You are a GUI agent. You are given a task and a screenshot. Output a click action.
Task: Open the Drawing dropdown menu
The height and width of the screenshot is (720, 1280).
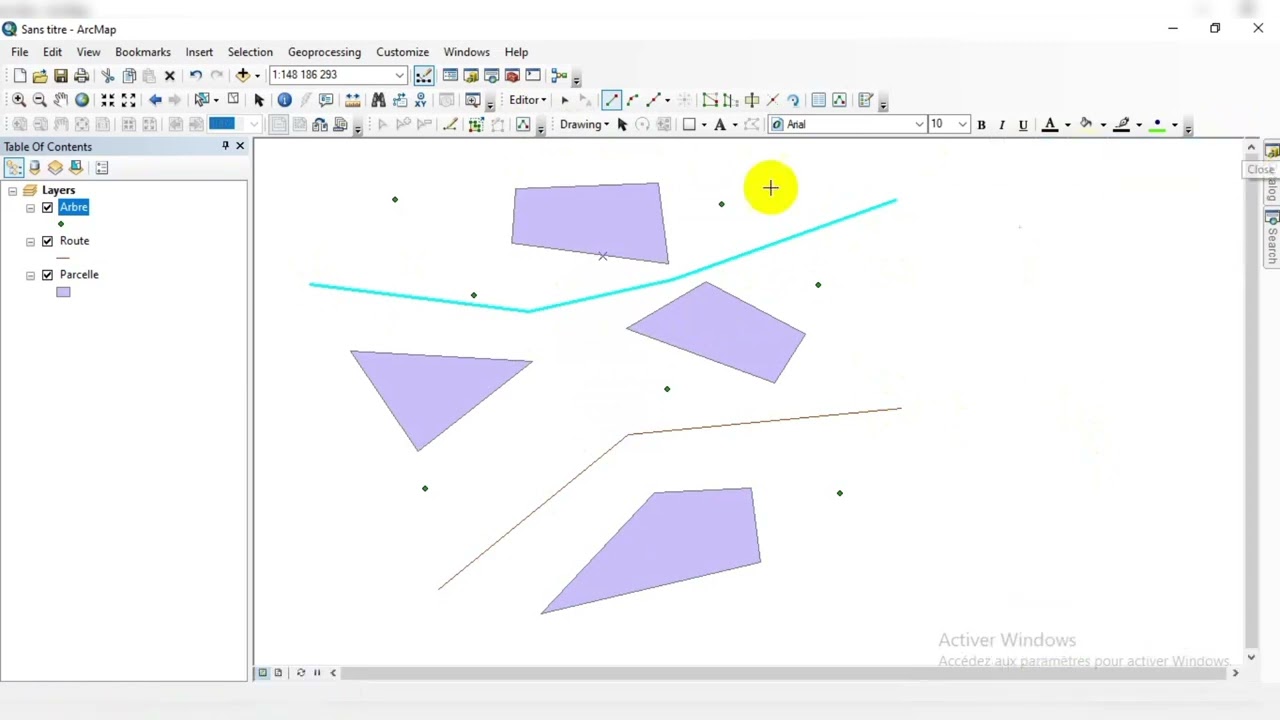(584, 125)
